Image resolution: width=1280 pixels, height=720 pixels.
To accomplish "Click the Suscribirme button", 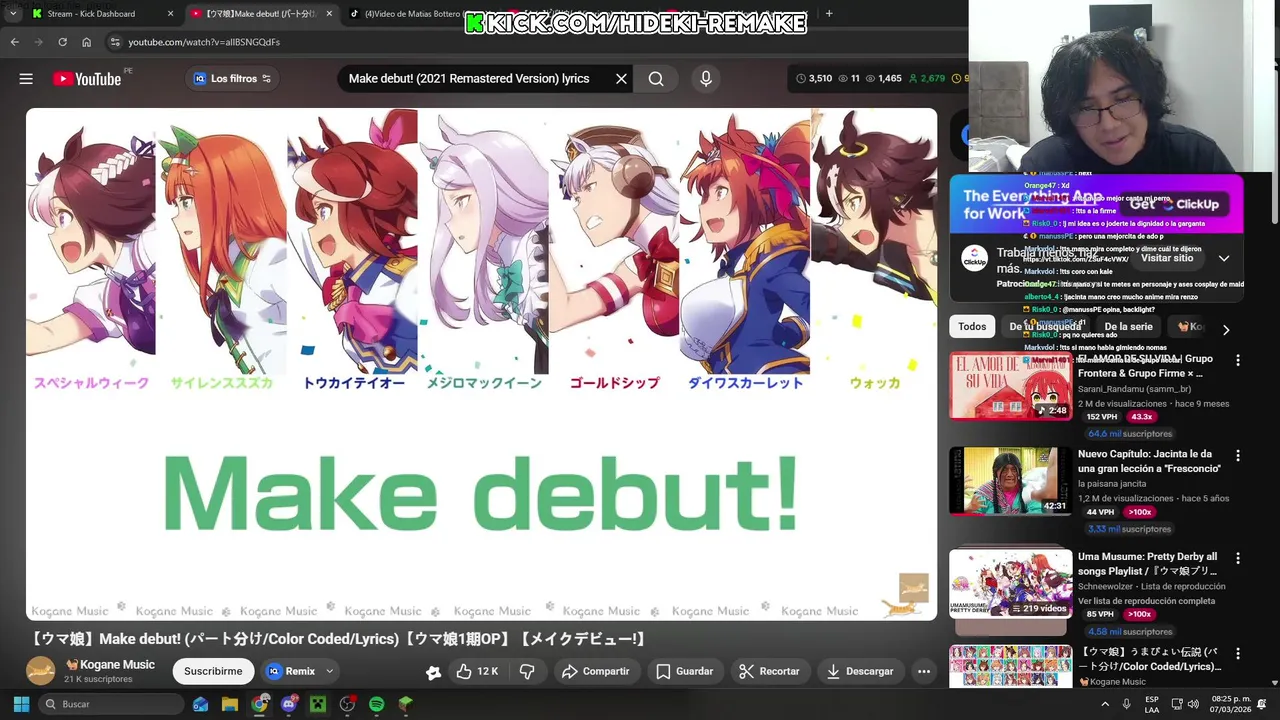I will tap(213, 671).
